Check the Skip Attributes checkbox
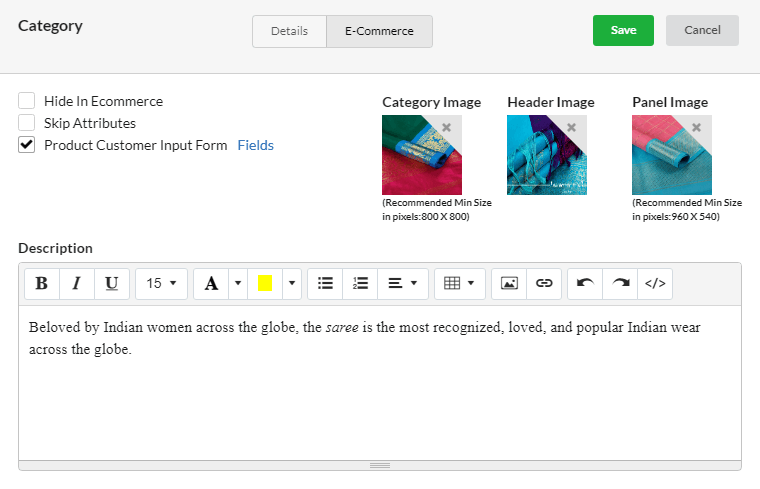The width and height of the screenshot is (760, 489). (x=27, y=123)
